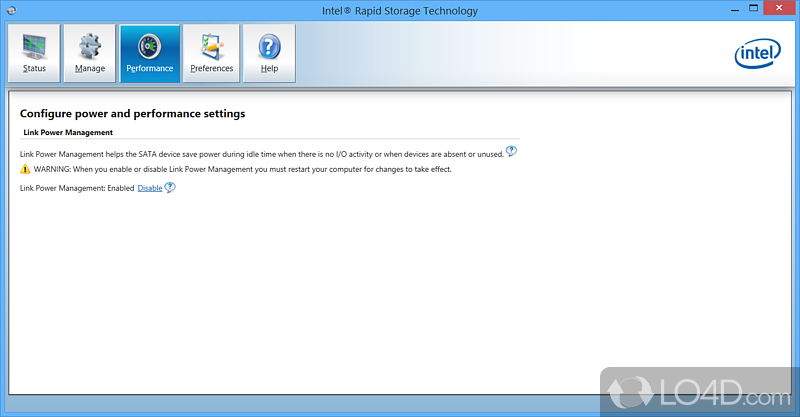This screenshot has height=417, width=800.
Task: Click the SATA idle power description text
Action: point(260,152)
